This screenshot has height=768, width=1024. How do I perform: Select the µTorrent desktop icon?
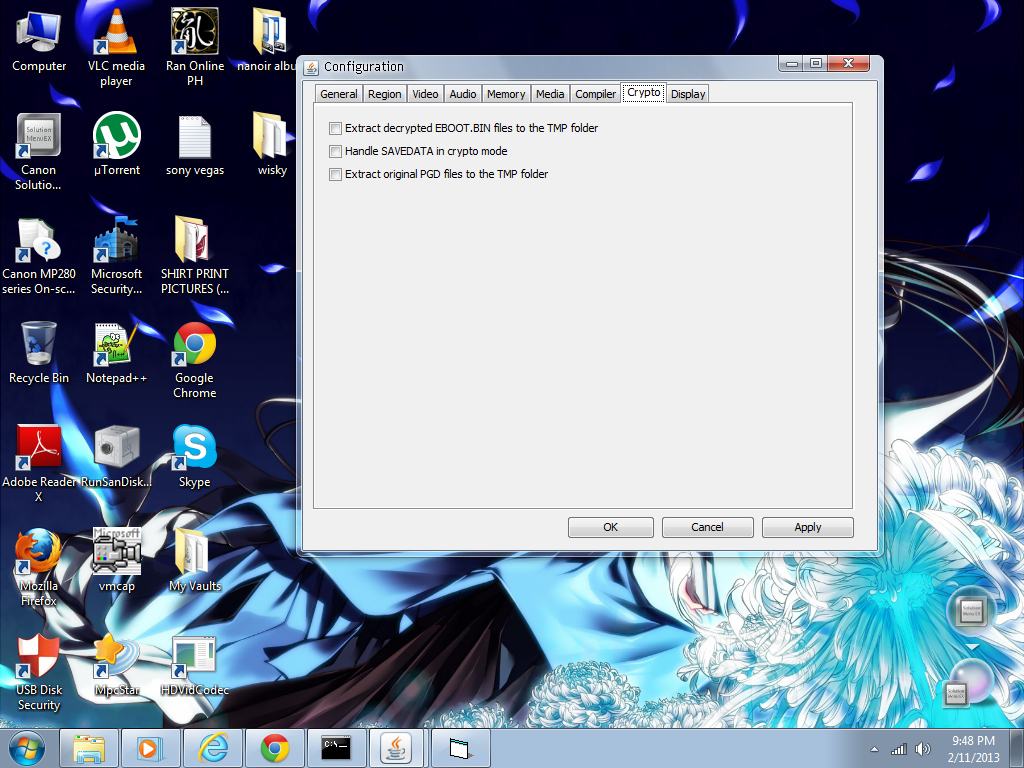[x=116, y=144]
